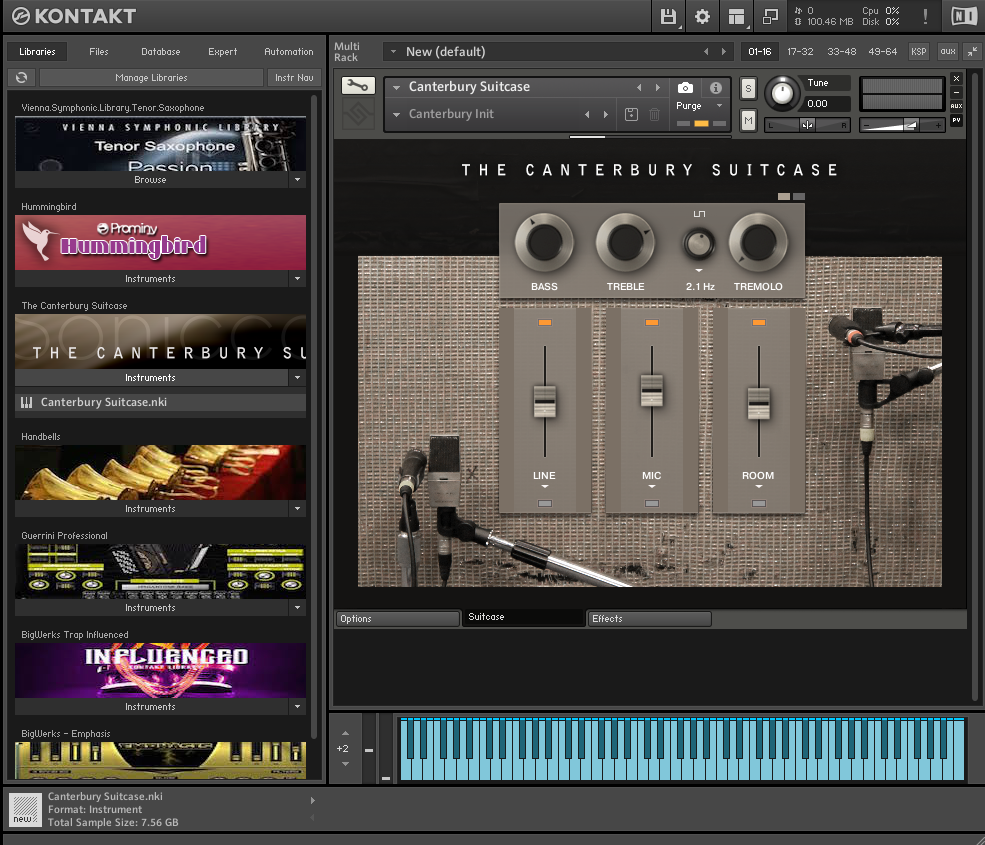This screenshot has height=845, width=985.
Task: Toggle the PV button in instrument header
Action: [956, 120]
